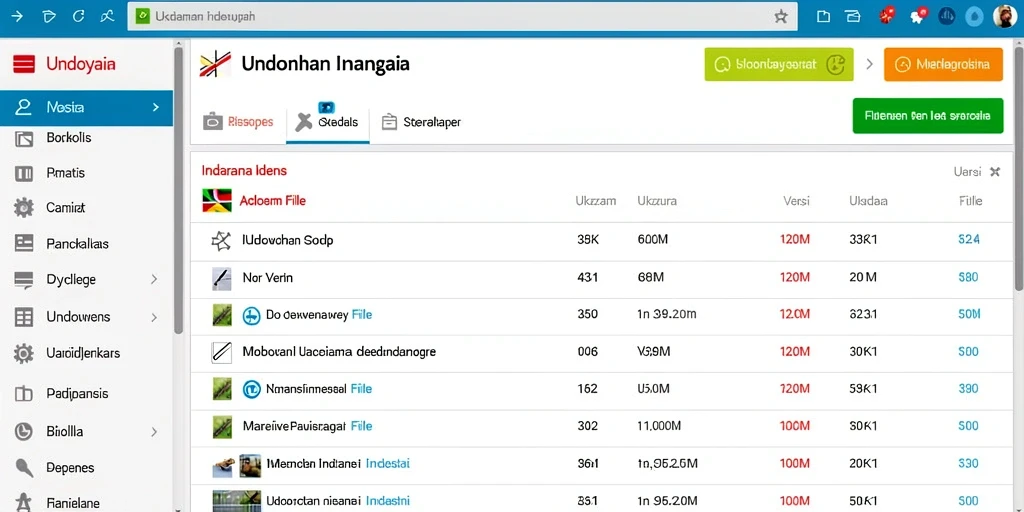Click the Depenes icon in the sidebar
This screenshot has height=512, width=1024.
click(24, 468)
